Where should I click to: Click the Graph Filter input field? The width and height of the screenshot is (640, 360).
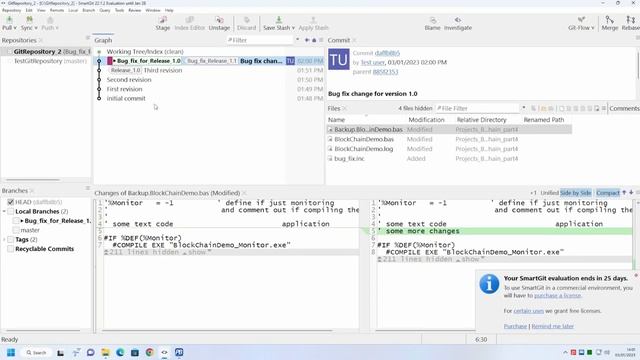click(260, 40)
